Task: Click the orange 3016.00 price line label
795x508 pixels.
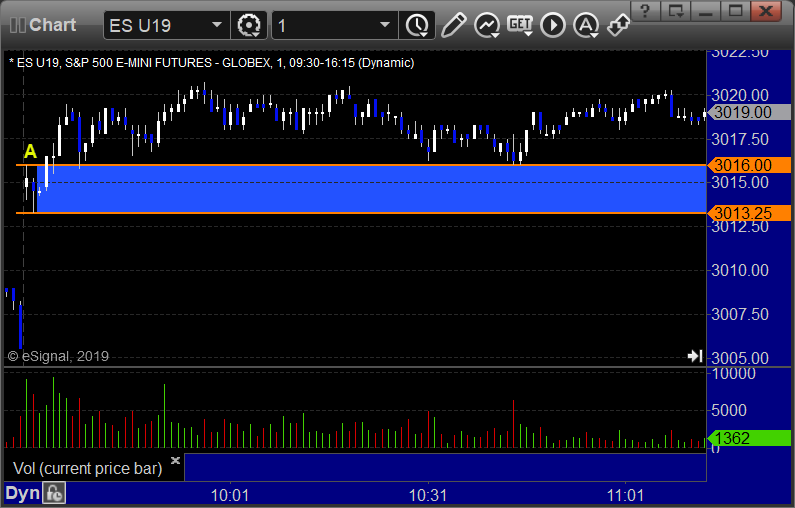Action: point(749,165)
